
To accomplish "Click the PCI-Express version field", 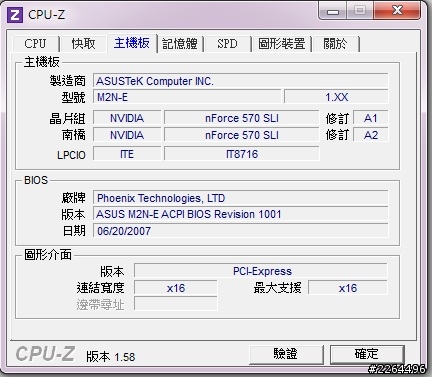I will tap(261, 271).
